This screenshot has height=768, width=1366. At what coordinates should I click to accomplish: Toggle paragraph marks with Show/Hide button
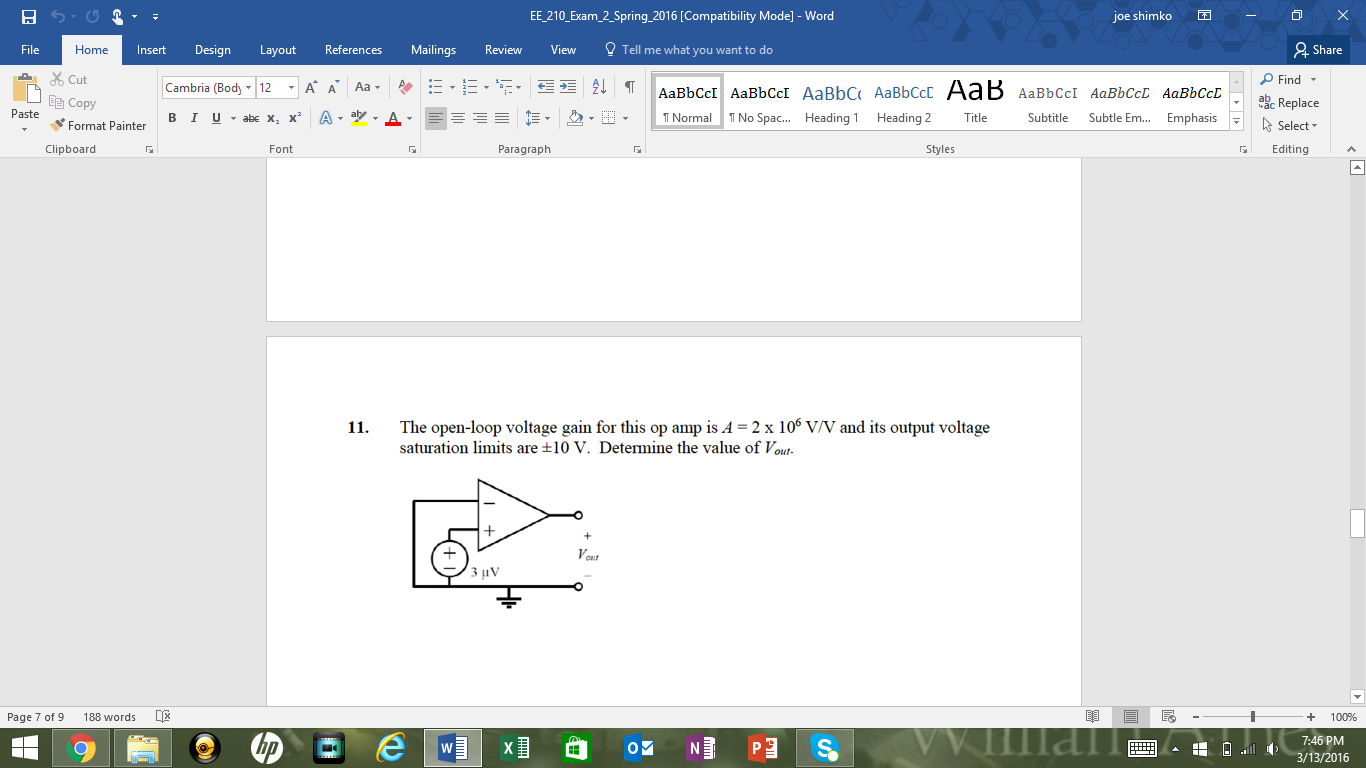(628, 86)
